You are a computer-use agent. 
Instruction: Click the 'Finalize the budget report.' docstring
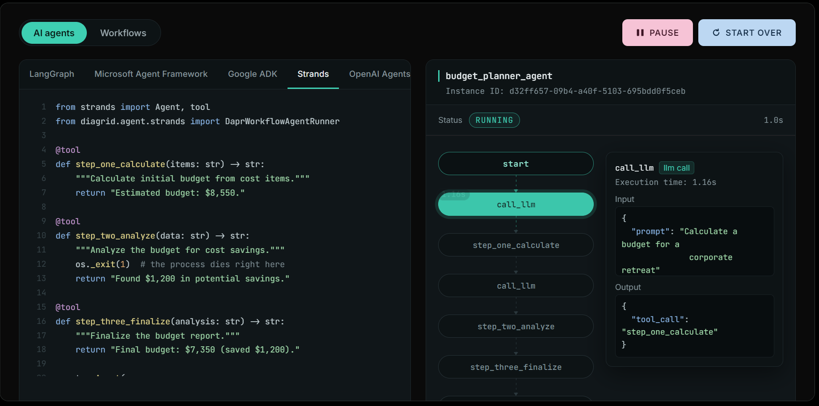[x=160, y=335]
